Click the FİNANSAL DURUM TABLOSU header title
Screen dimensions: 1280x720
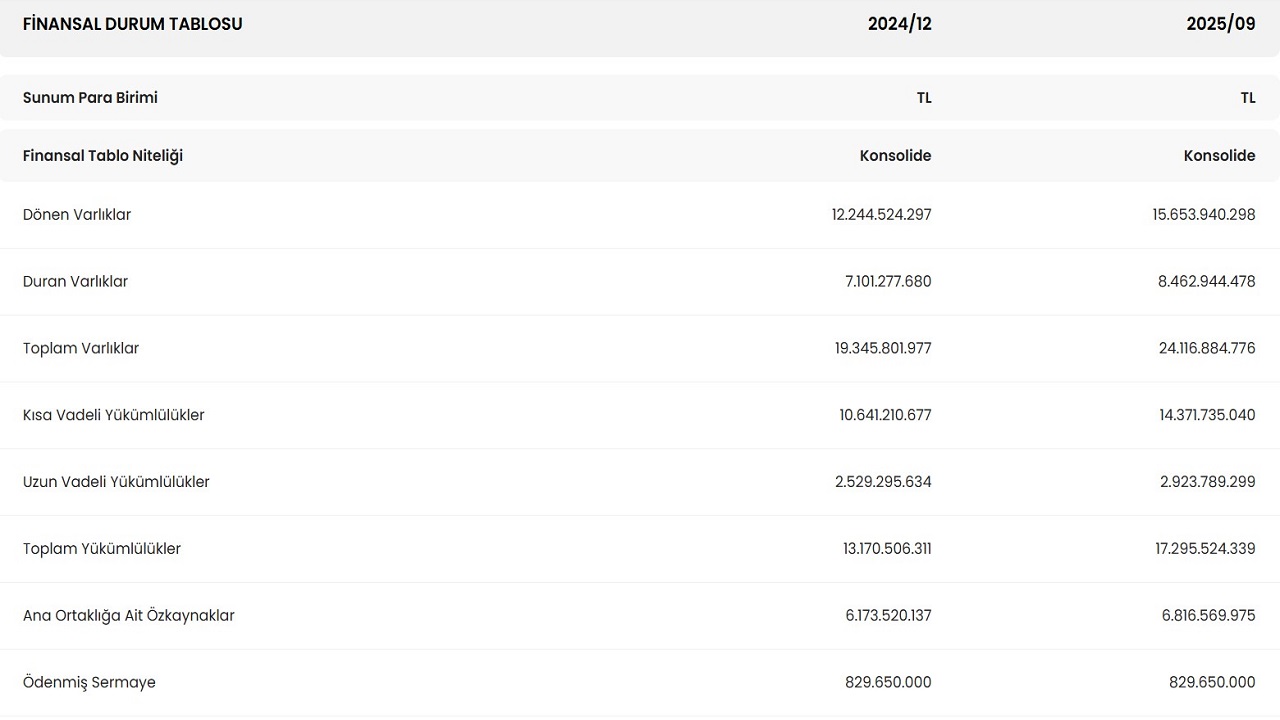(132, 24)
